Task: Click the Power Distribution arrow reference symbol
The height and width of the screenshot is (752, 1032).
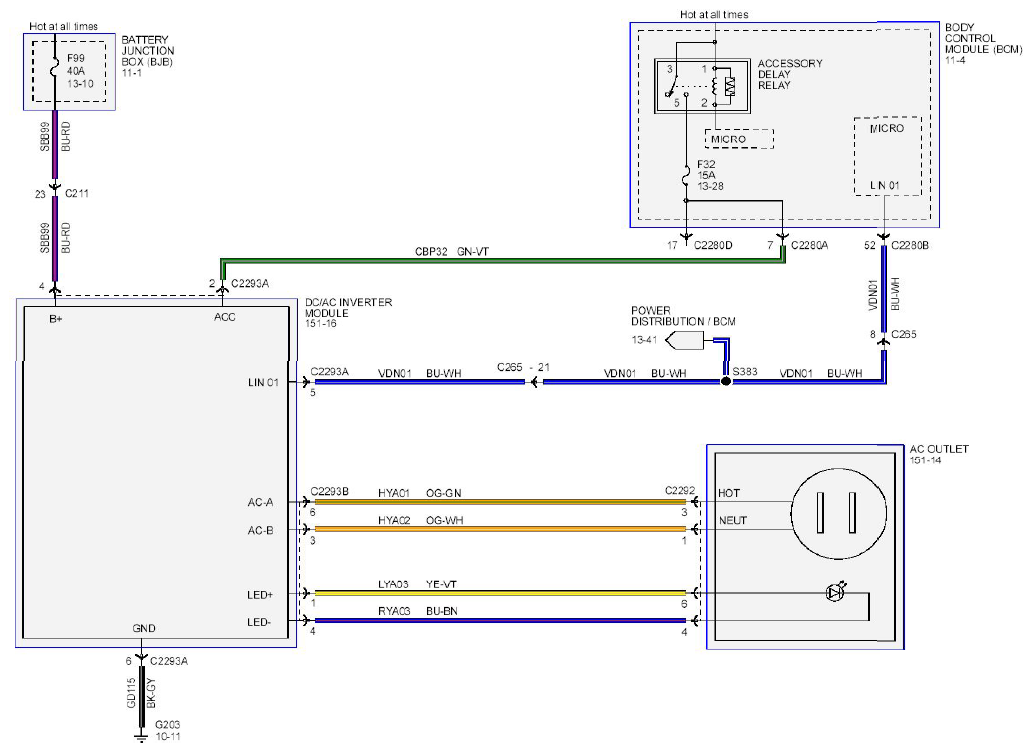Action: [x=684, y=341]
